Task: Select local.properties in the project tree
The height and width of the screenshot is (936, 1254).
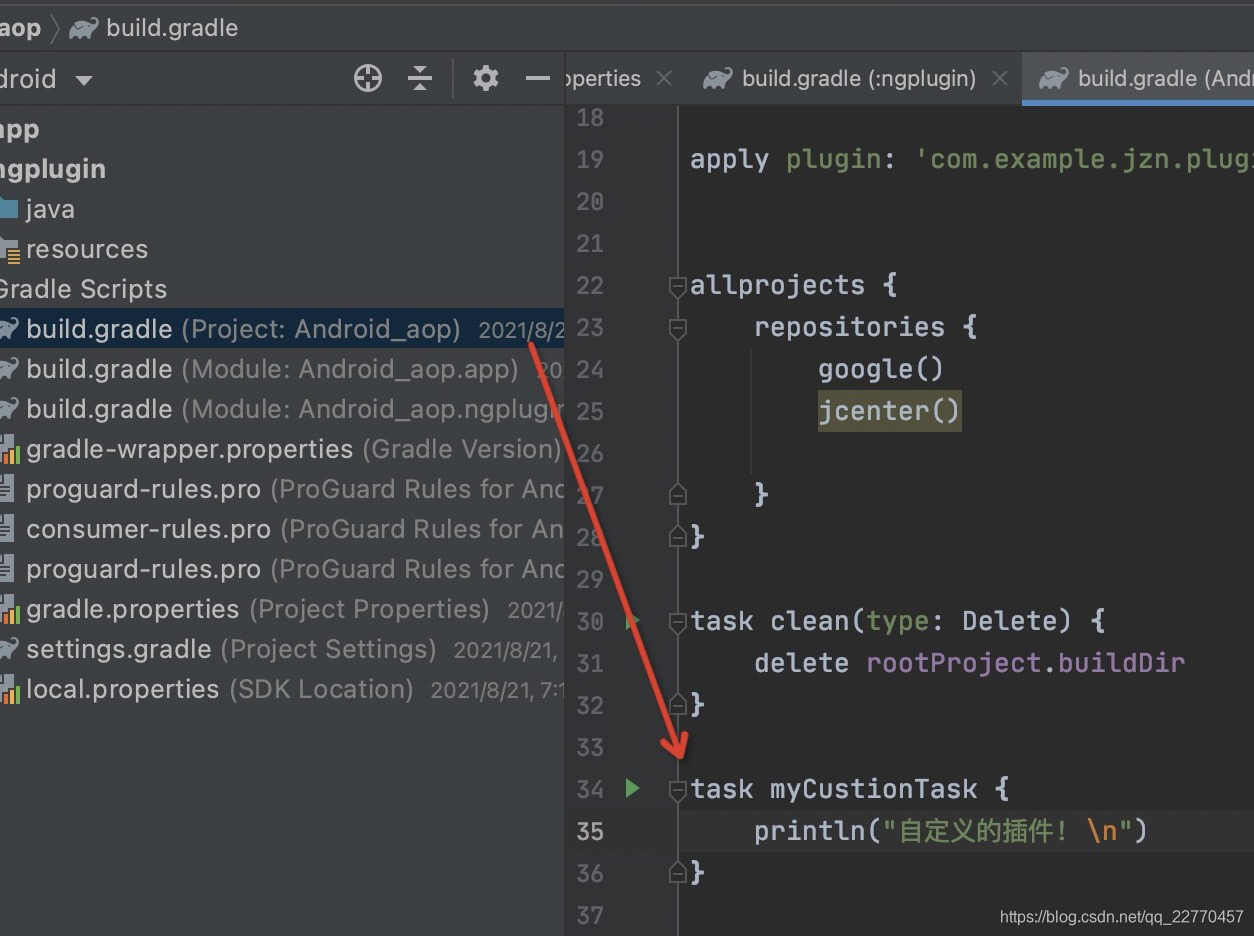Action: point(124,689)
